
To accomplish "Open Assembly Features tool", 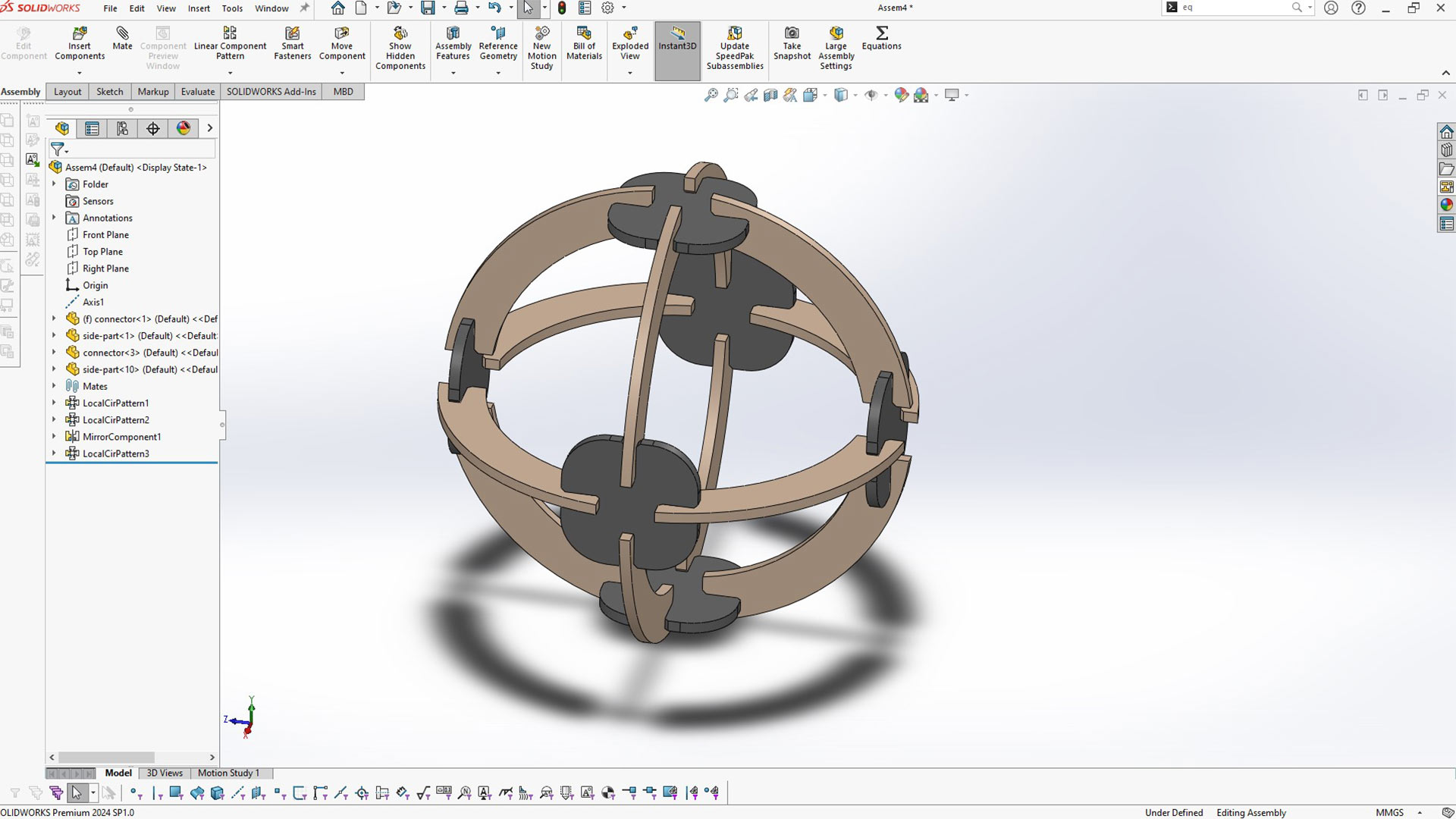I will point(453,44).
